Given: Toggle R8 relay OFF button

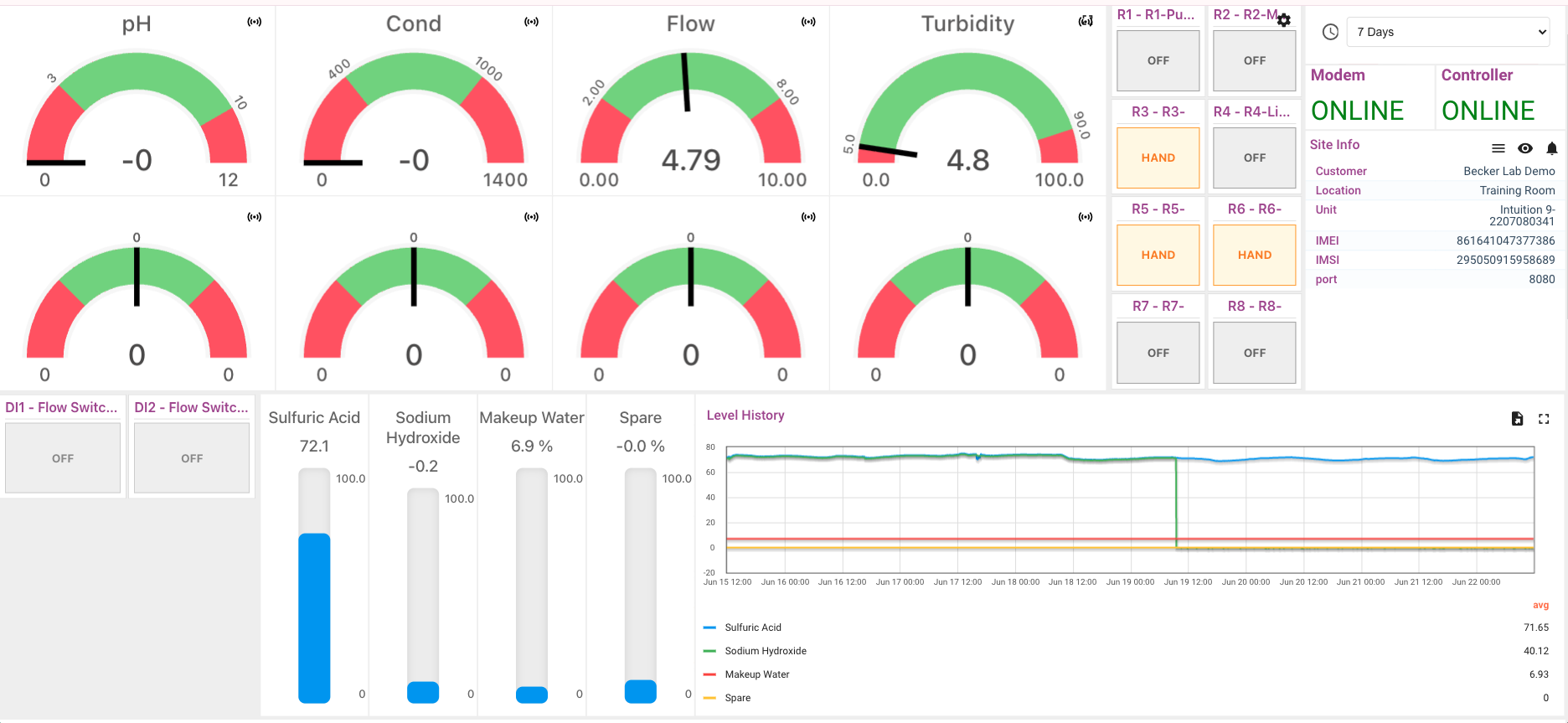Looking at the screenshot, I should [x=1255, y=353].
